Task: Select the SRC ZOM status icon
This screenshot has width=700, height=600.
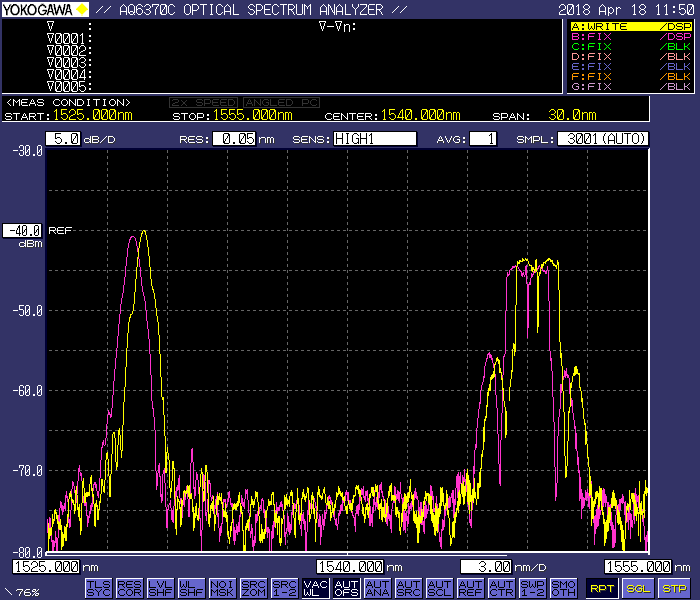Action: (x=253, y=587)
